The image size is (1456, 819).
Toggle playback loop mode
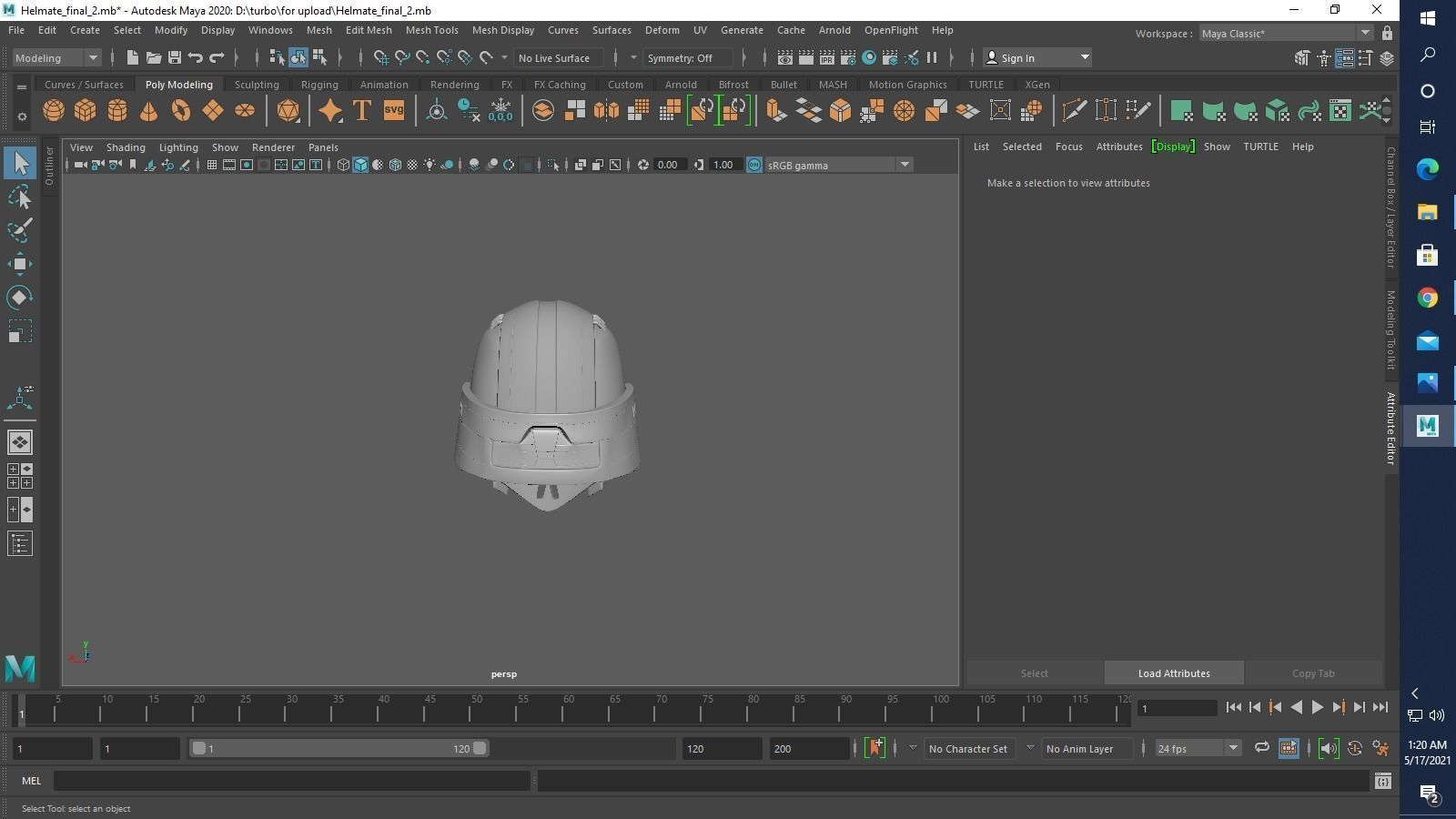[1261, 748]
